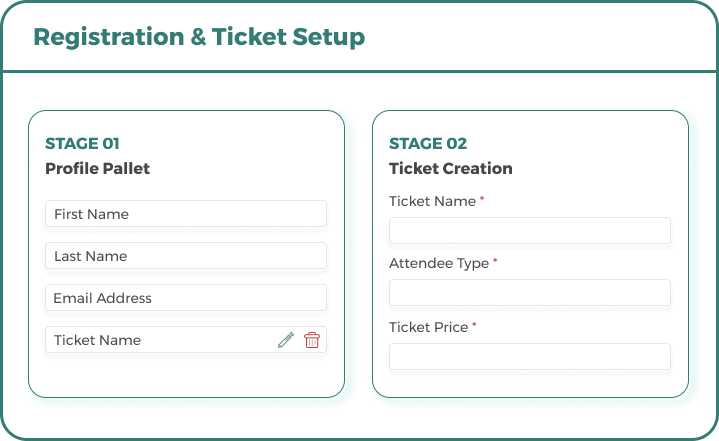Screen dimensions: 719x441
Task: Select the Ticket Name pallet field
Action: point(186,340)
